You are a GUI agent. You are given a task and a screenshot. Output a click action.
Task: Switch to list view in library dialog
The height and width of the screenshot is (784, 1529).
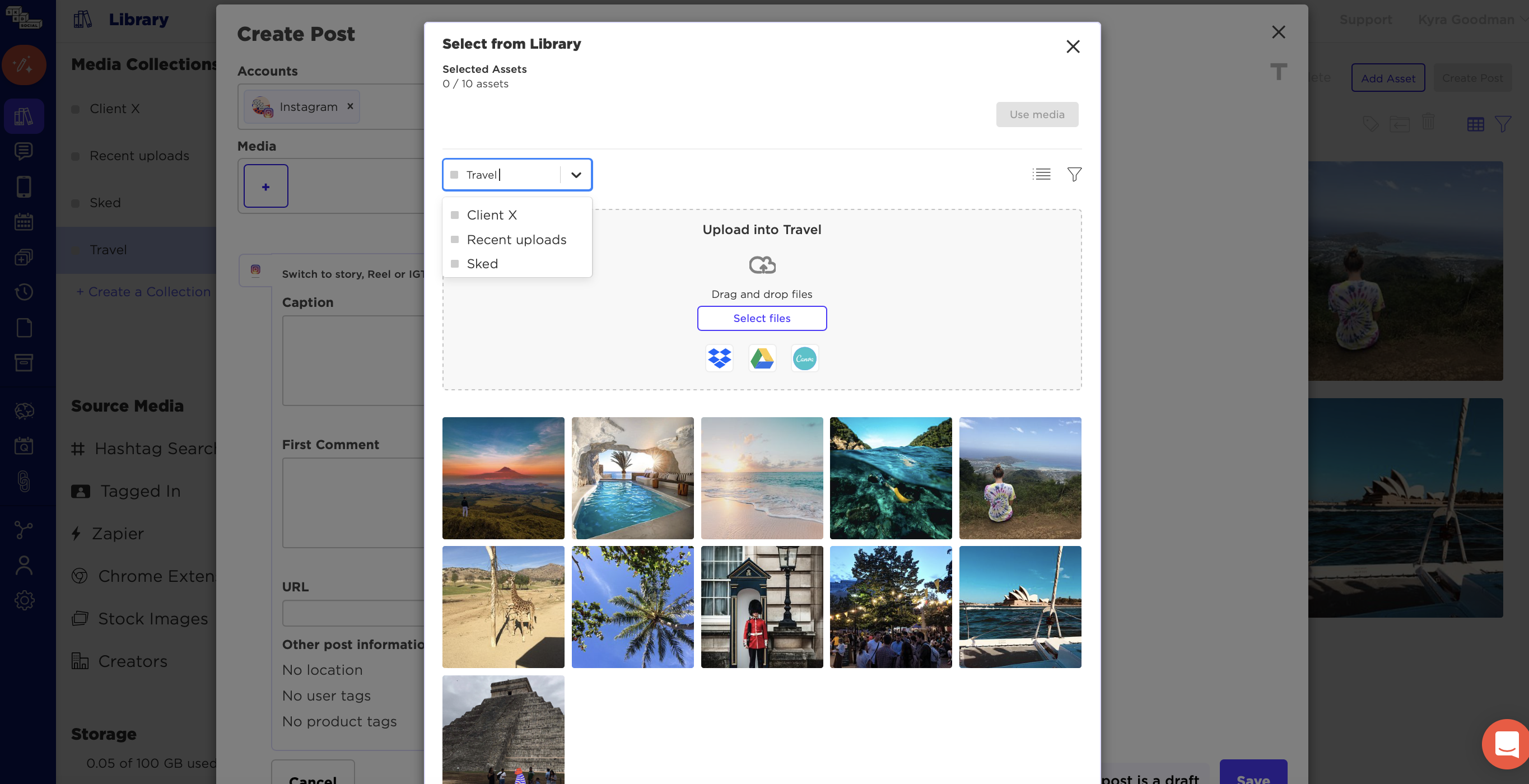pyautogui.click(x=1041, y=174)
